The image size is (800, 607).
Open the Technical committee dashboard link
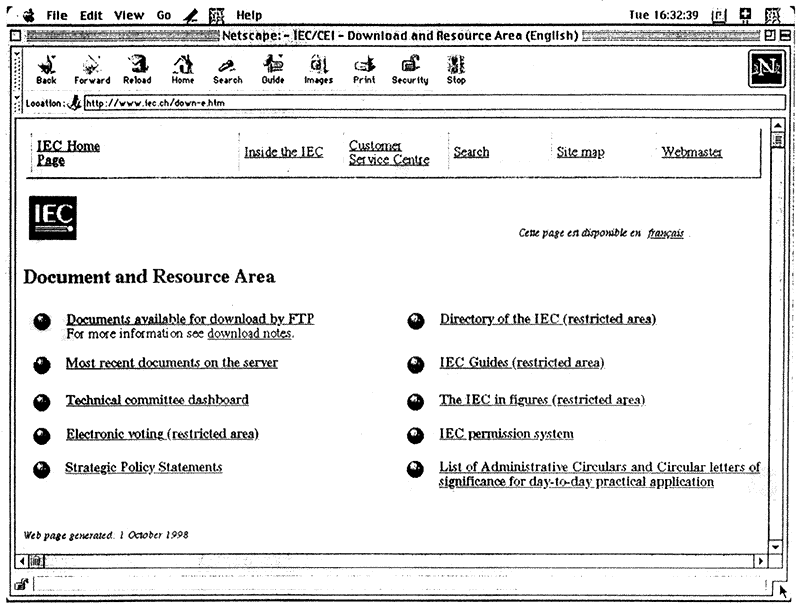[157, 400]
